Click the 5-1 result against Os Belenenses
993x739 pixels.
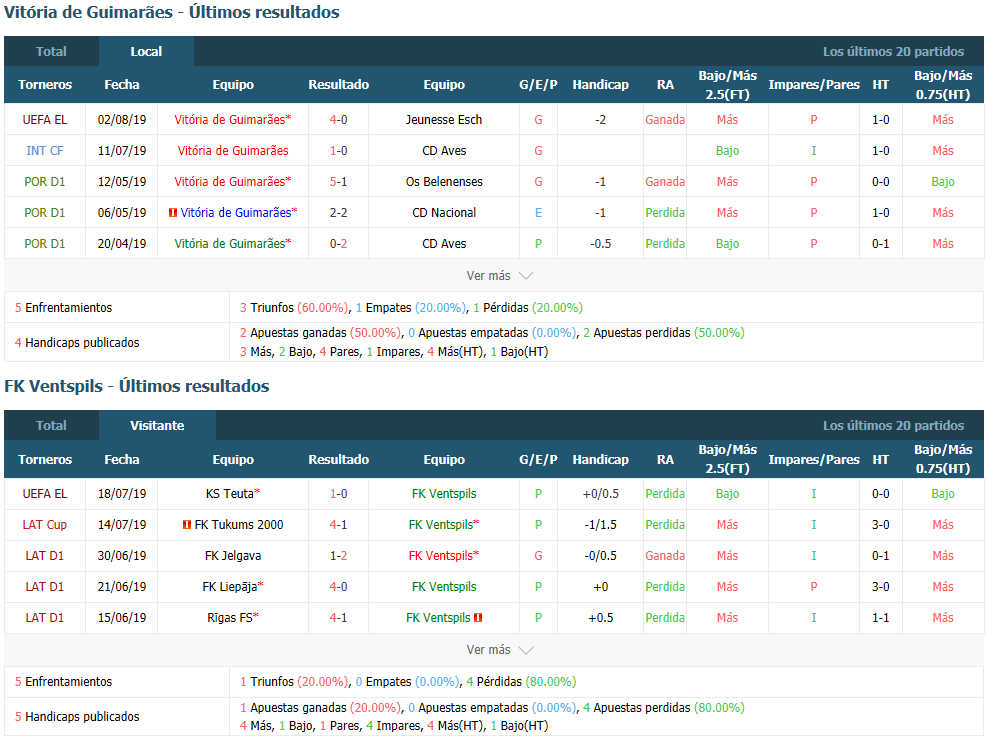pos(338,182)
